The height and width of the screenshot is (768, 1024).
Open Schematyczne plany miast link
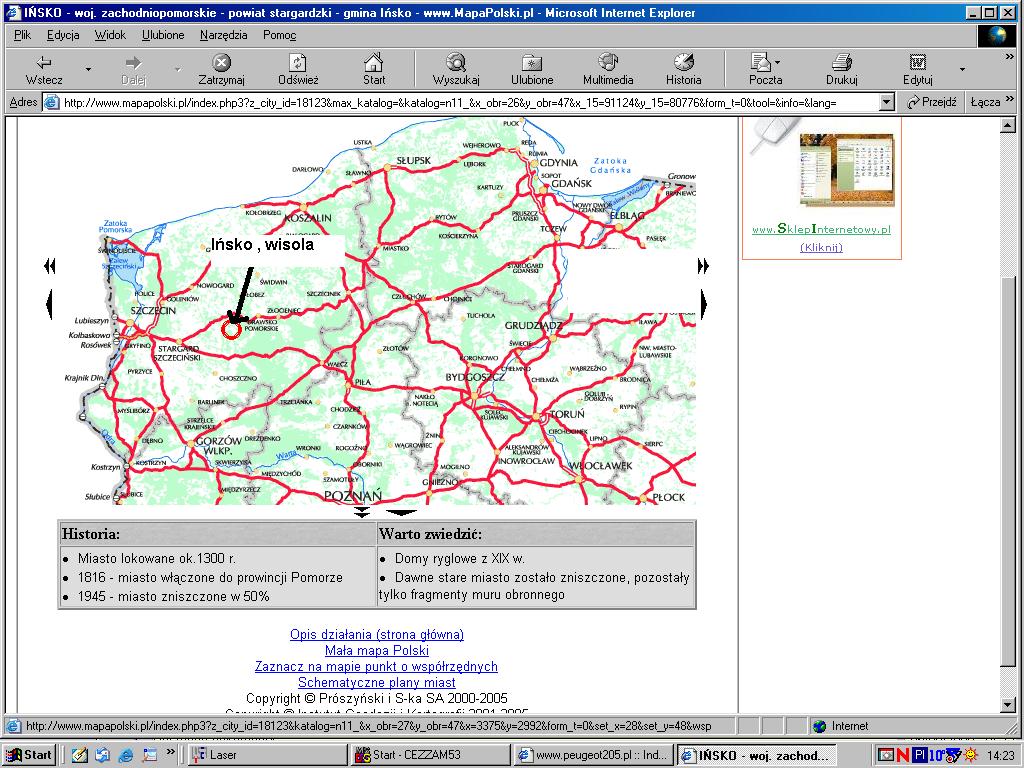(376, 683)
